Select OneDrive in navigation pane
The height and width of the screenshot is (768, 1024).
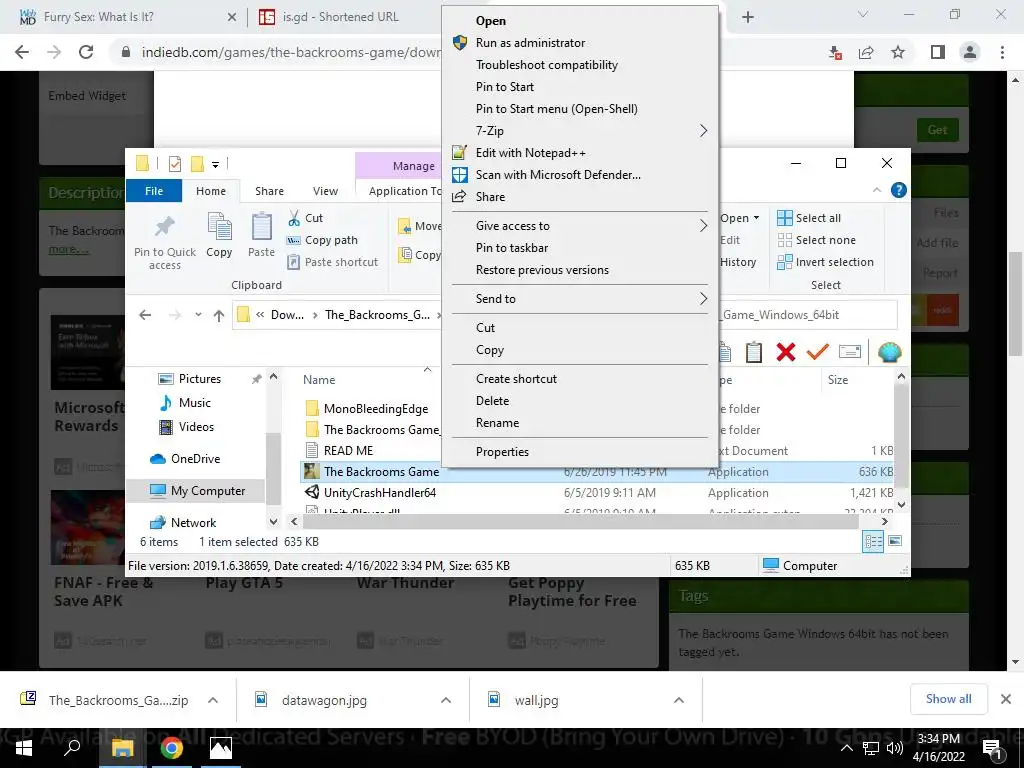coord(195,459)
